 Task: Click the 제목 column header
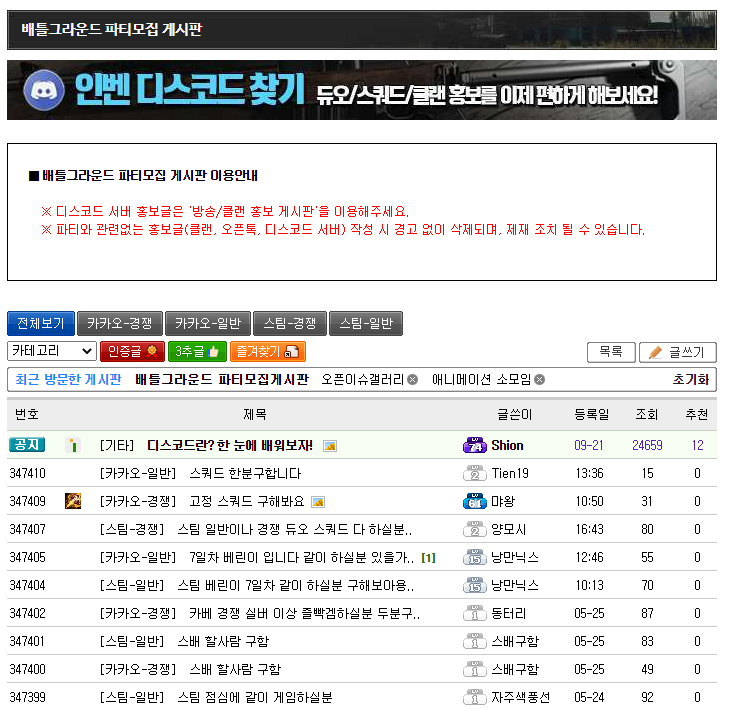pos(255,414)
